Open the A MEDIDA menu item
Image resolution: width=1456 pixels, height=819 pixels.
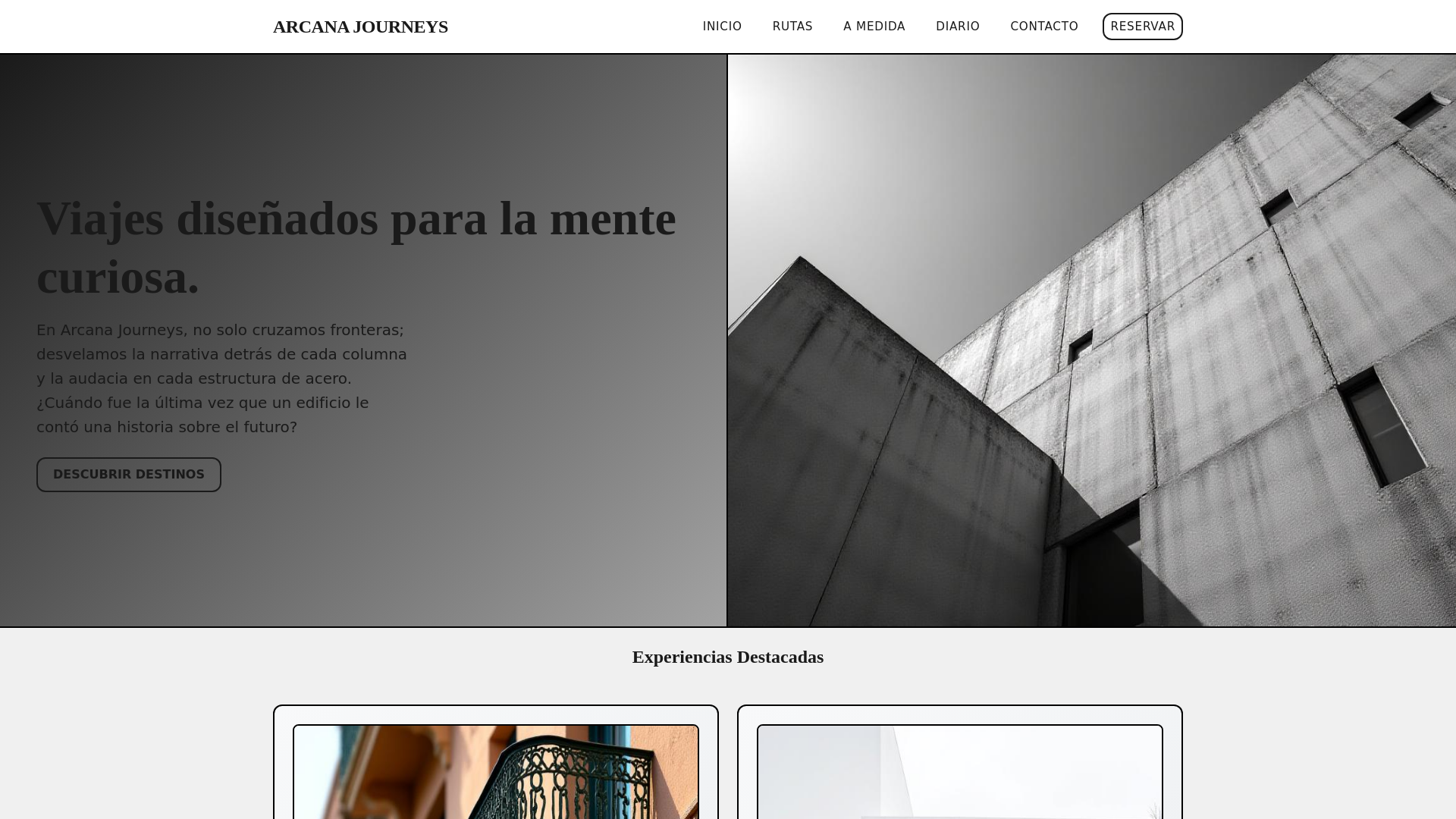coord(874,27)
